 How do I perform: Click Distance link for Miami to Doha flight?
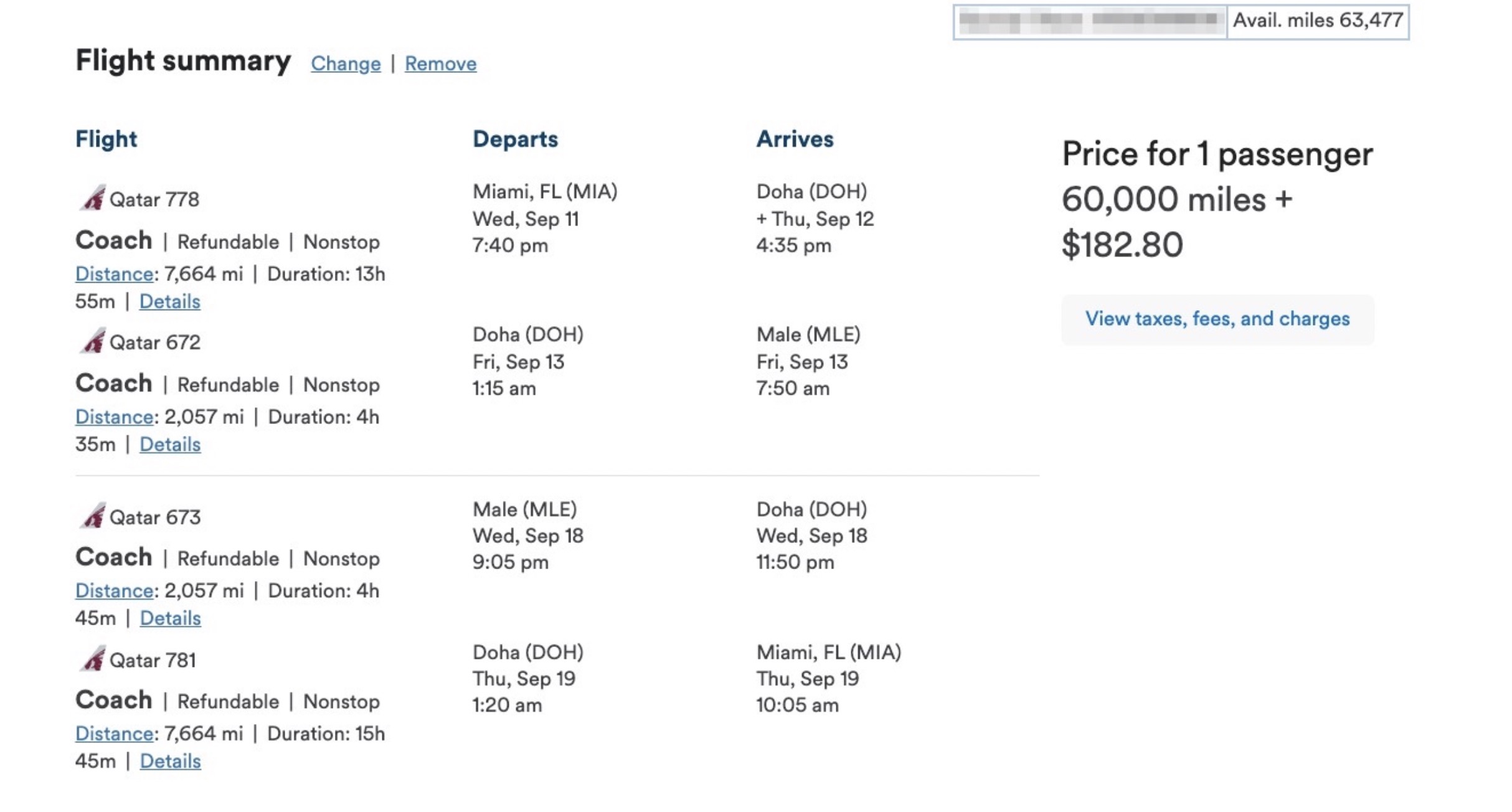[115, 274]
